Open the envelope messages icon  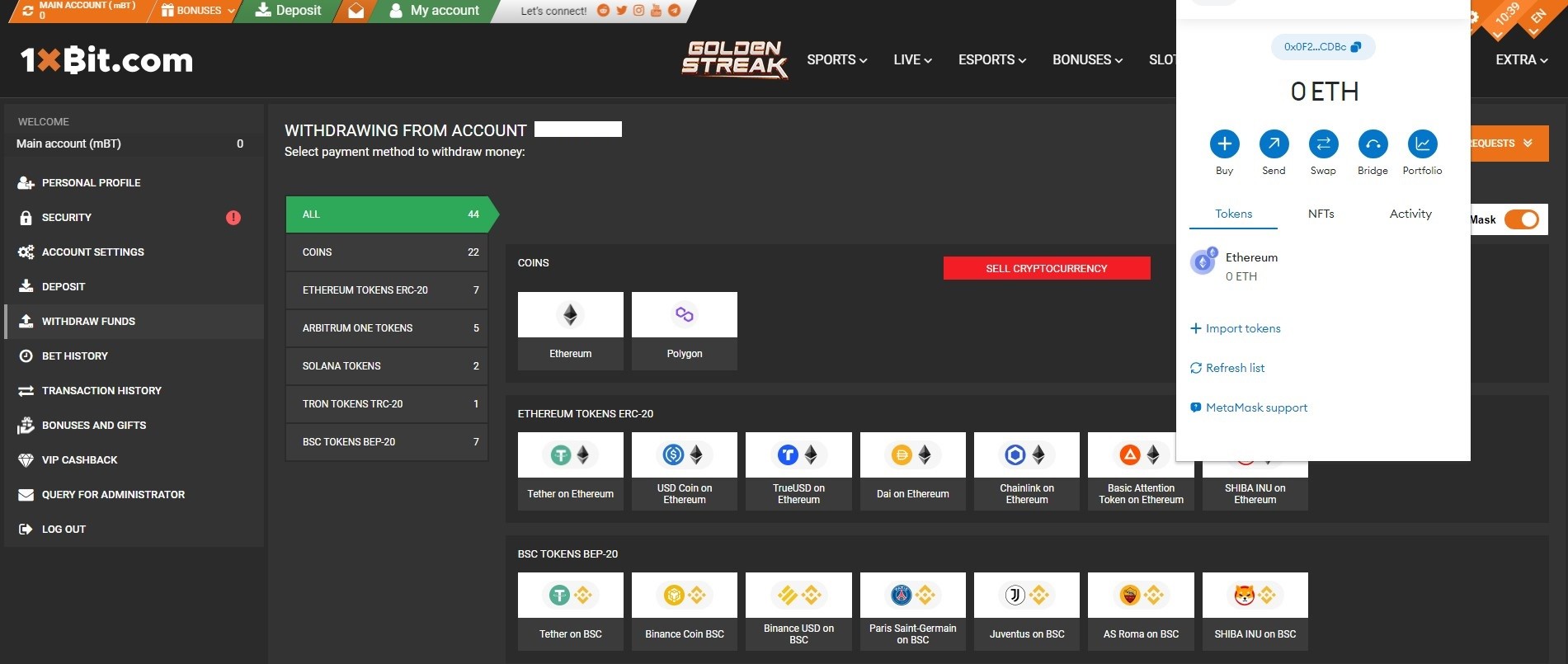pos(356,11)
